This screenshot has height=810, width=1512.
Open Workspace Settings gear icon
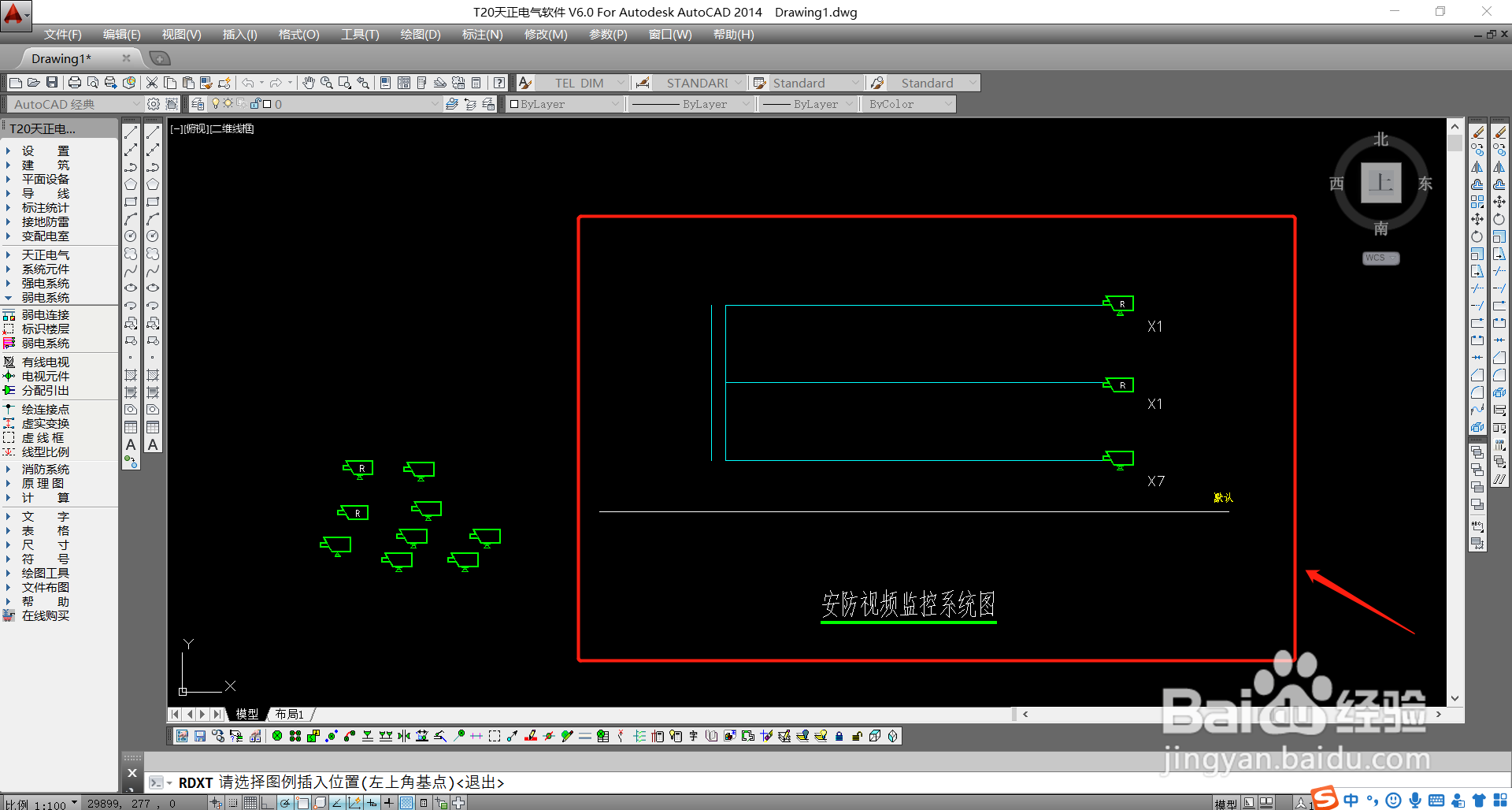coord(154,104)
